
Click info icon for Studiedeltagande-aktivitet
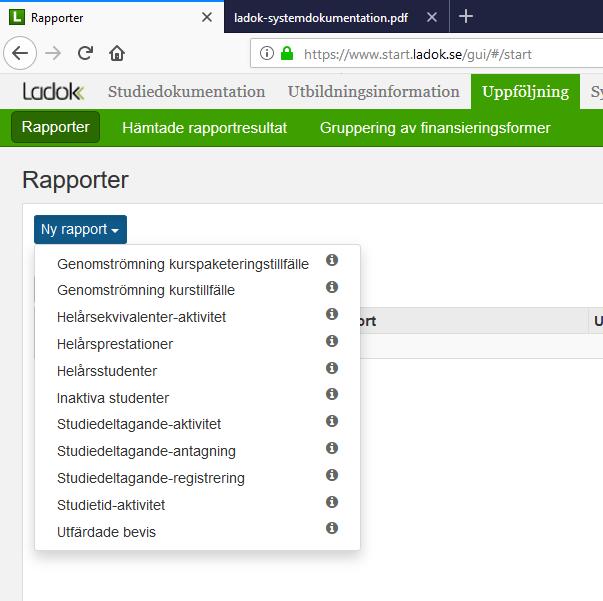click(332, 421)
